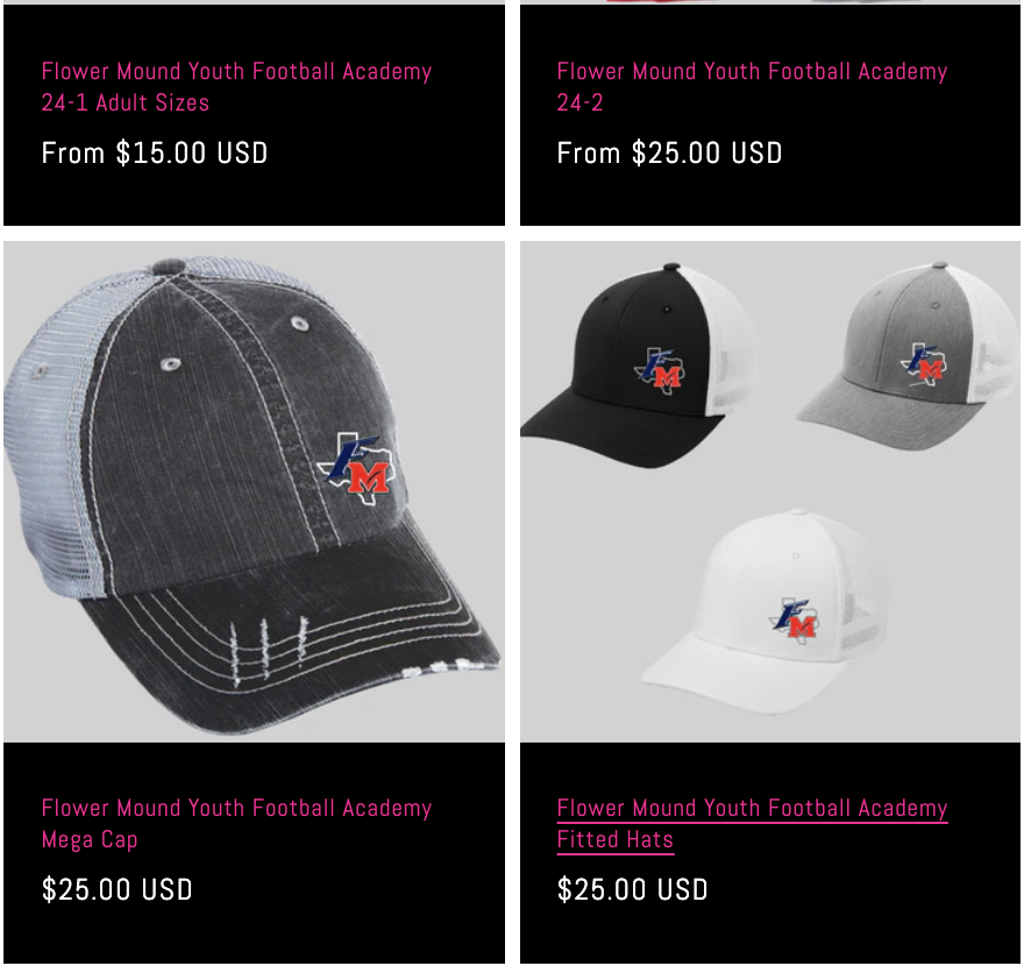Open the Mega Cap product title link
Viewport: 1024px width, 973px height.
pyautogui.click(x=236, y=823)
